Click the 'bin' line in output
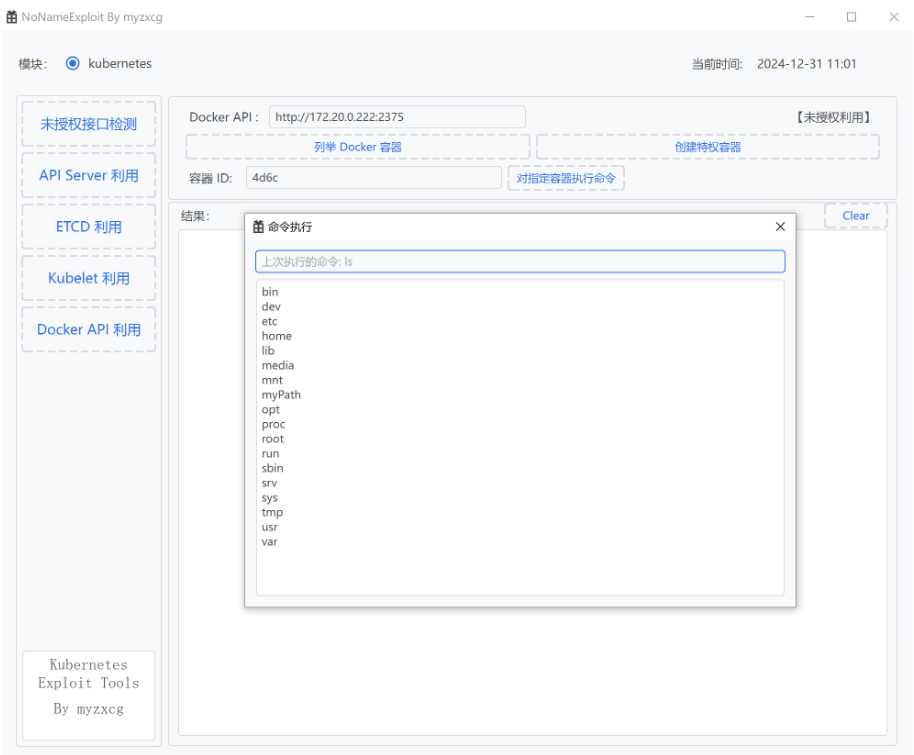 (x=270, y=292)
